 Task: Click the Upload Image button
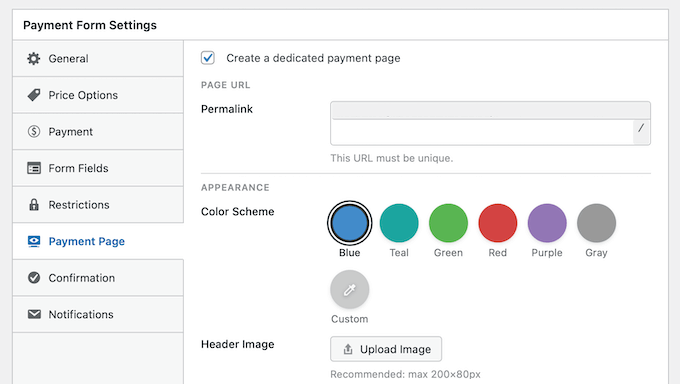coord(386,349)
